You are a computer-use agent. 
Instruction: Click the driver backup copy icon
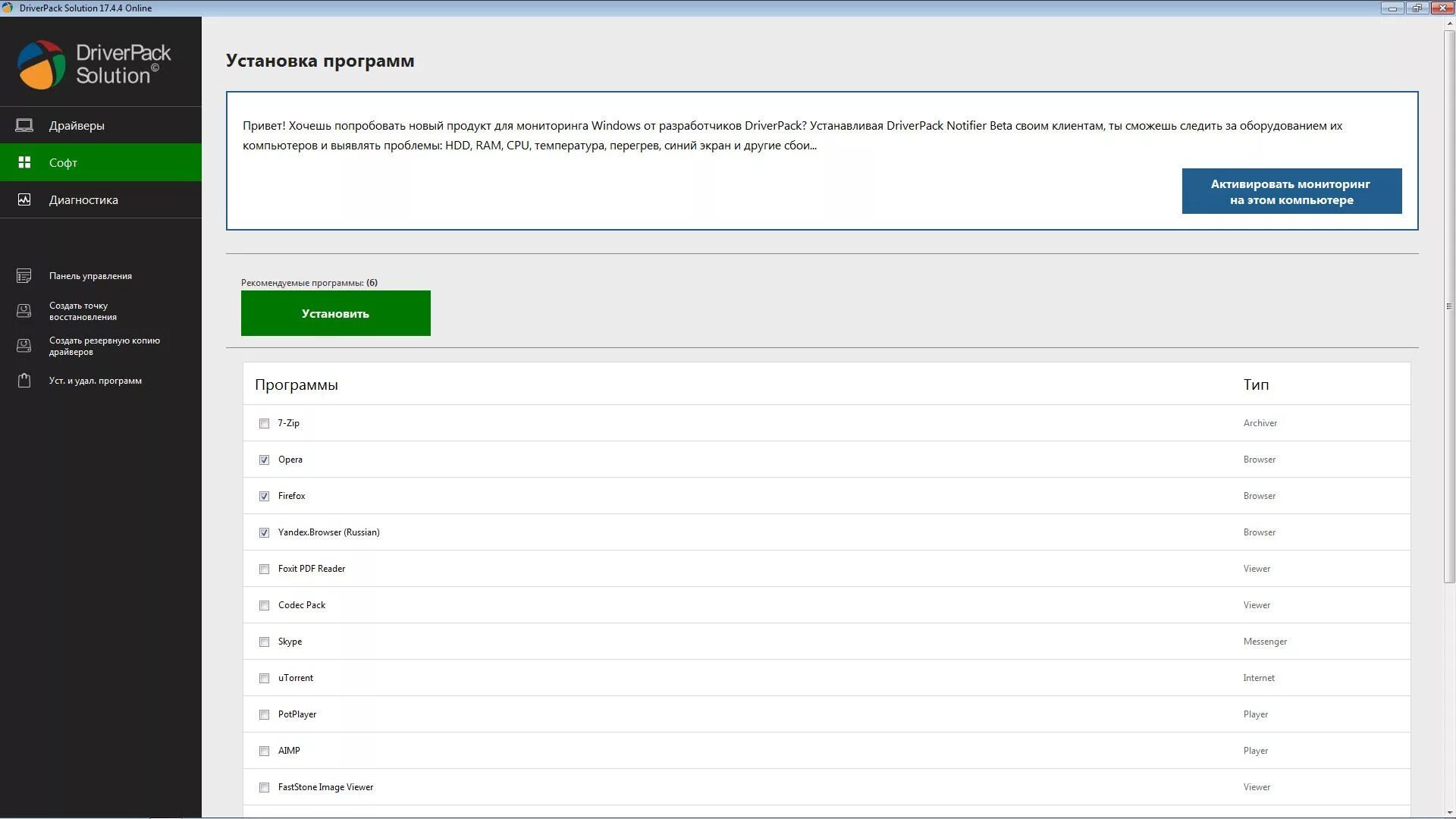pyautogui.click(x=24, y=346)
